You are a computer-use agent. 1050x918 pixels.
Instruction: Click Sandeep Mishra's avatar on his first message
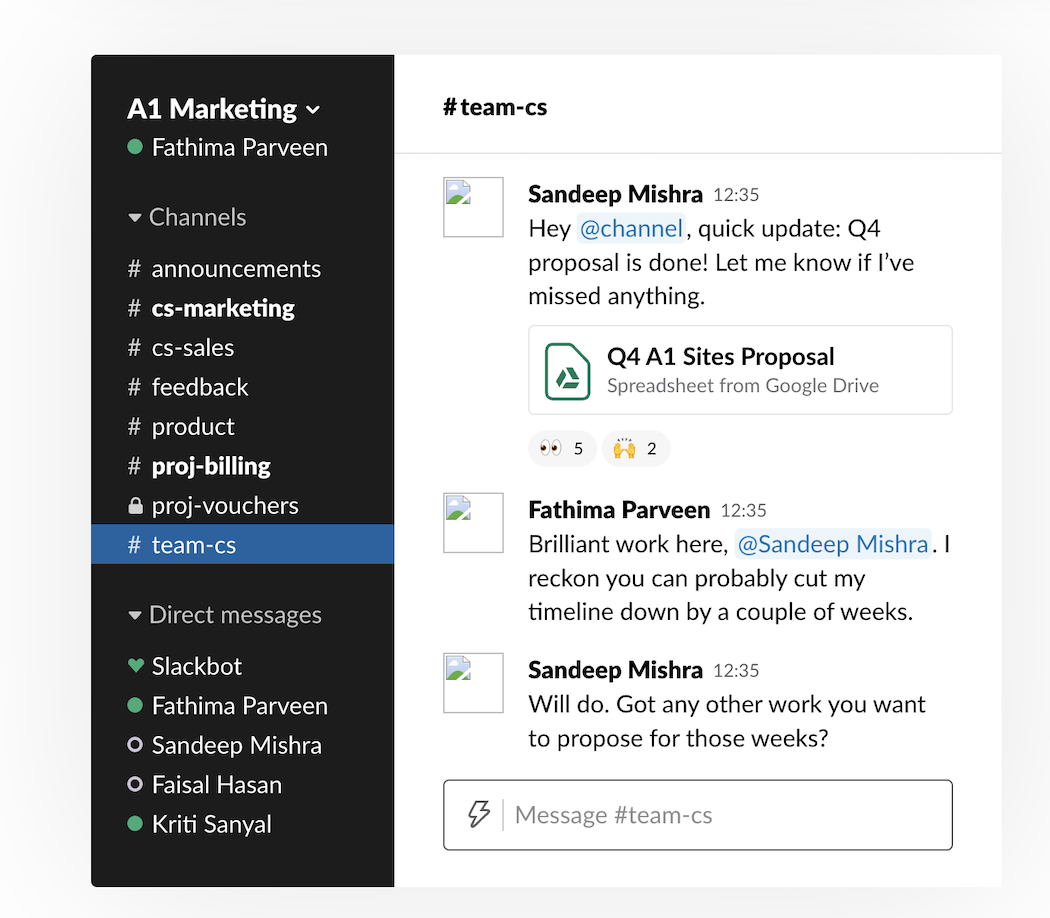(x=473, y=207)
